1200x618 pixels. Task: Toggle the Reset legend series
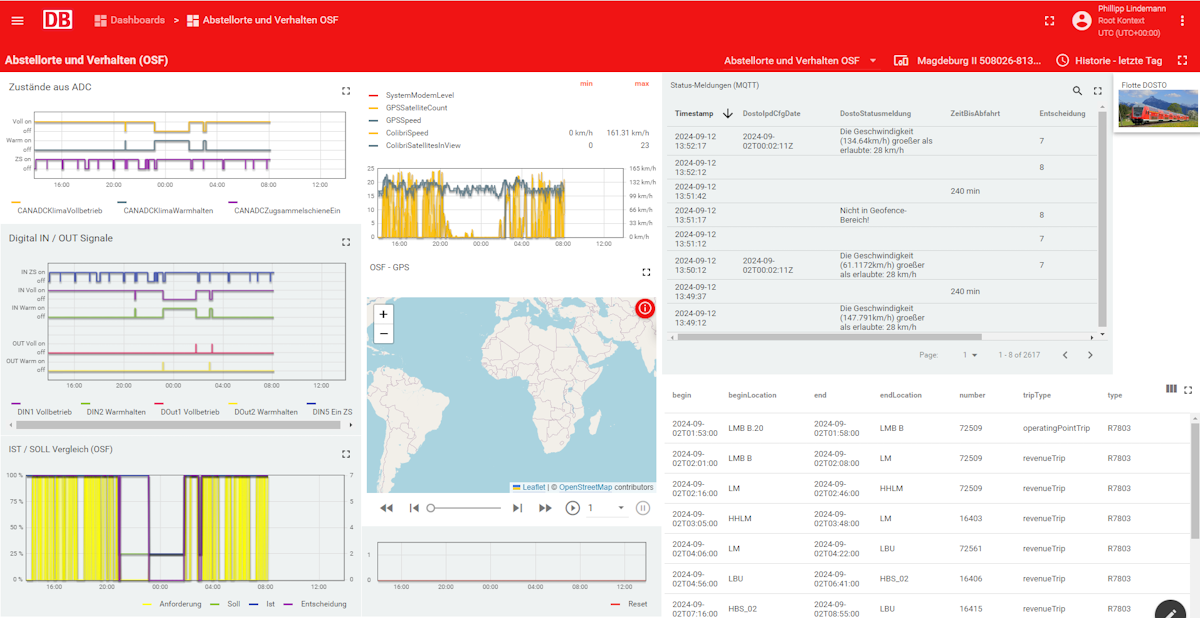(629, 603)
